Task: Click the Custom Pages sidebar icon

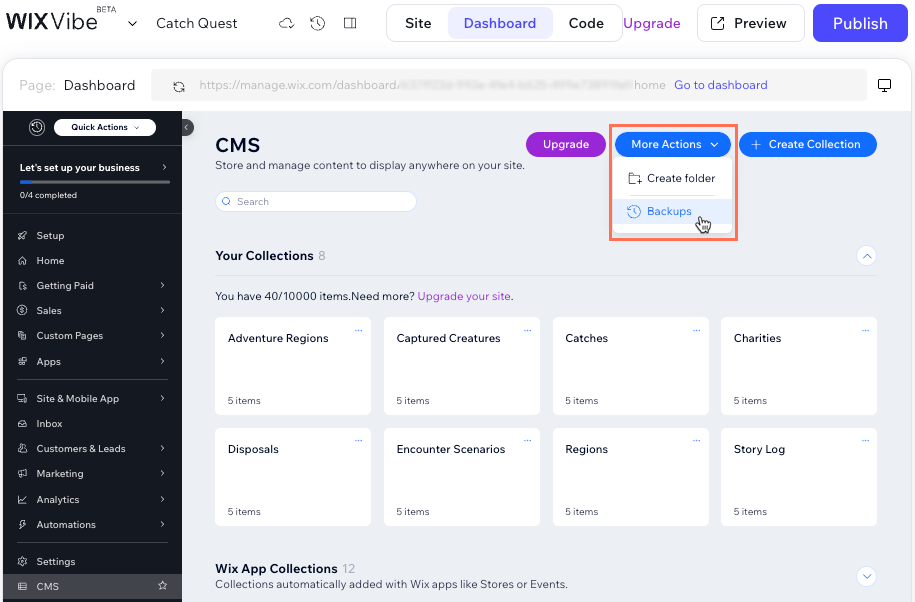Action: [x=22, y=335]
